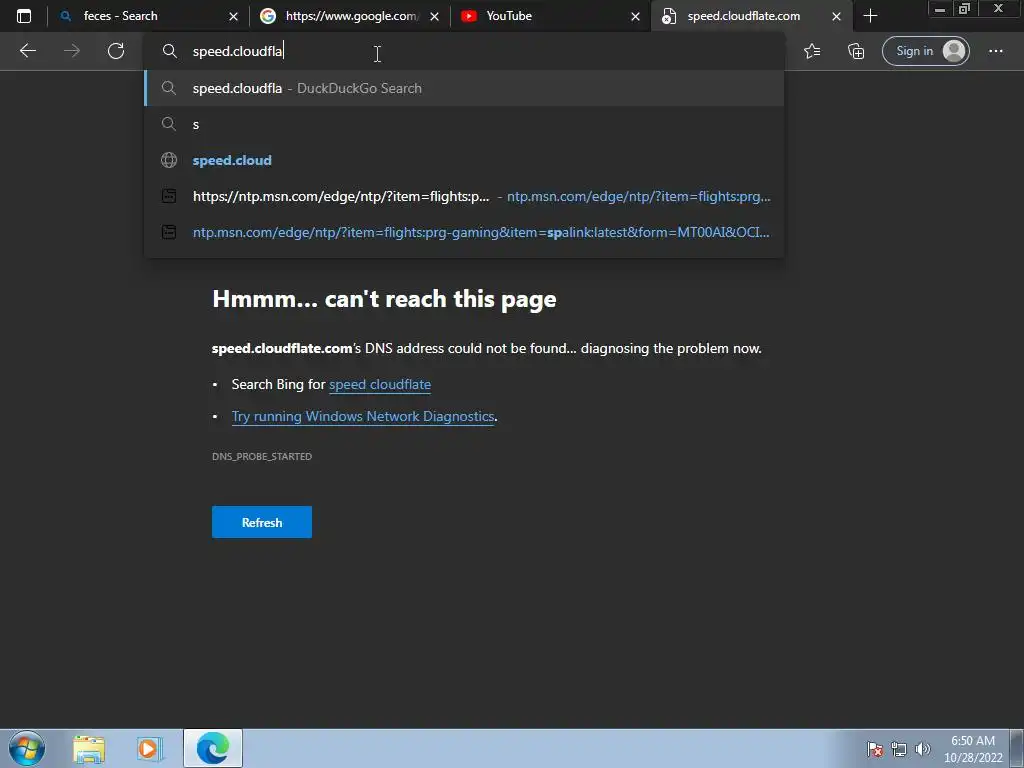Viewport: 1024px width, 768px height.
Task: Open the Favorites star icon
Action: [x=812, y=51]
